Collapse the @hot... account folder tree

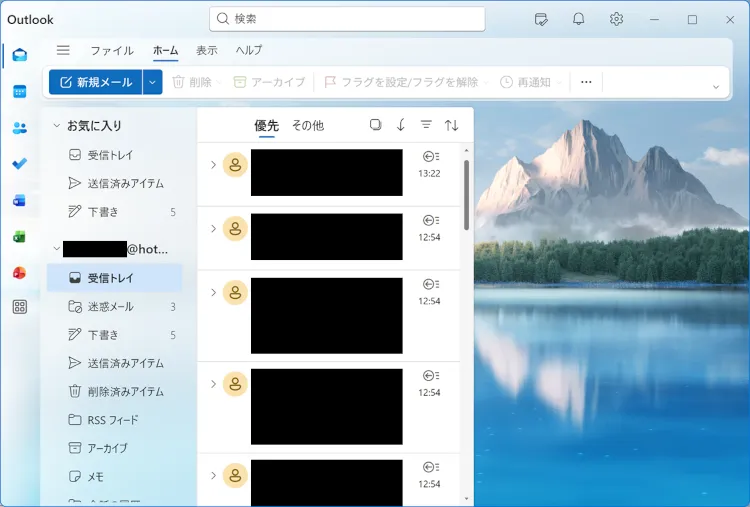click(56, 249)
